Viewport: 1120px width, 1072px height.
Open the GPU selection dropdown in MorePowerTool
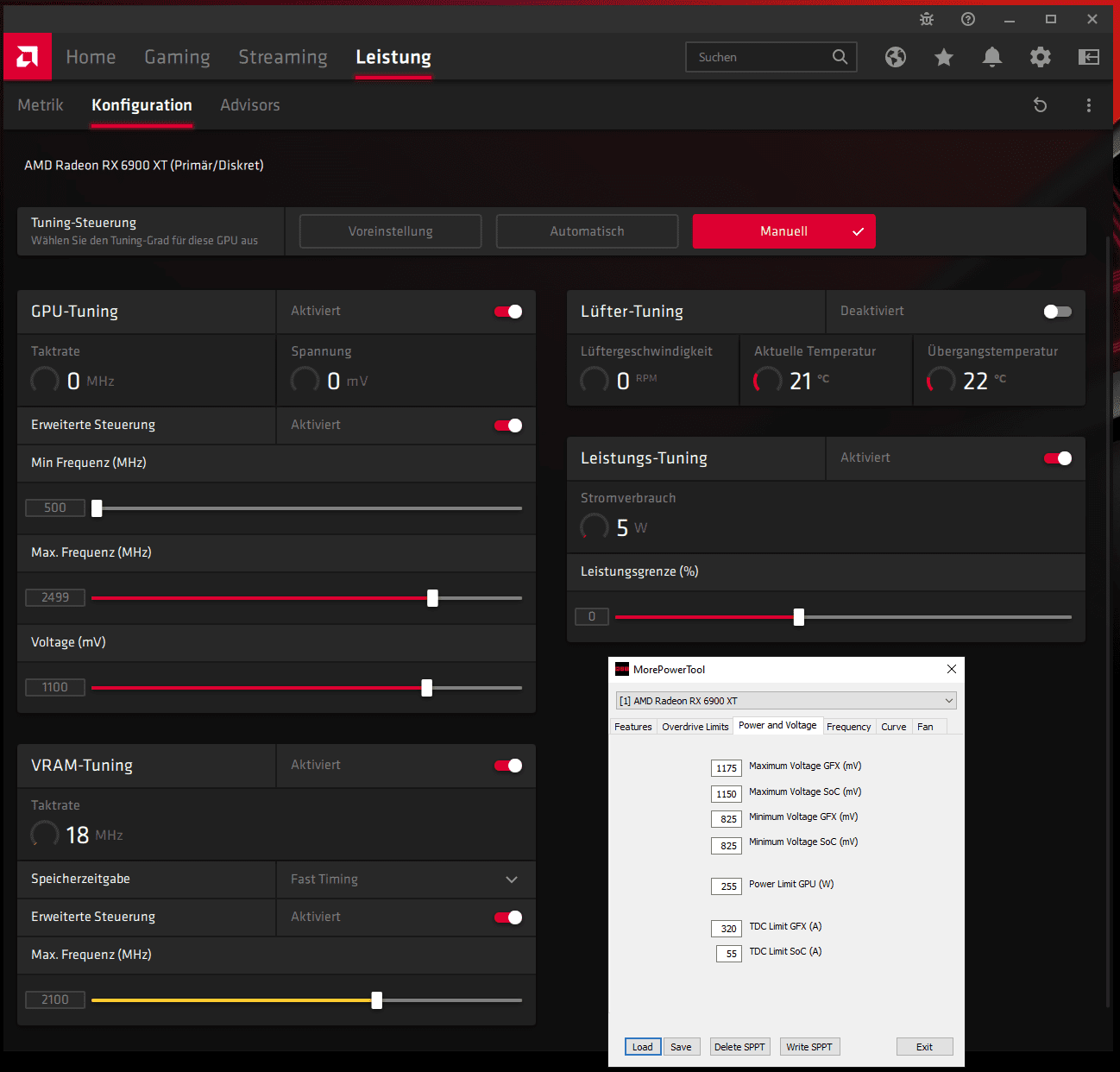pos(786,701)
